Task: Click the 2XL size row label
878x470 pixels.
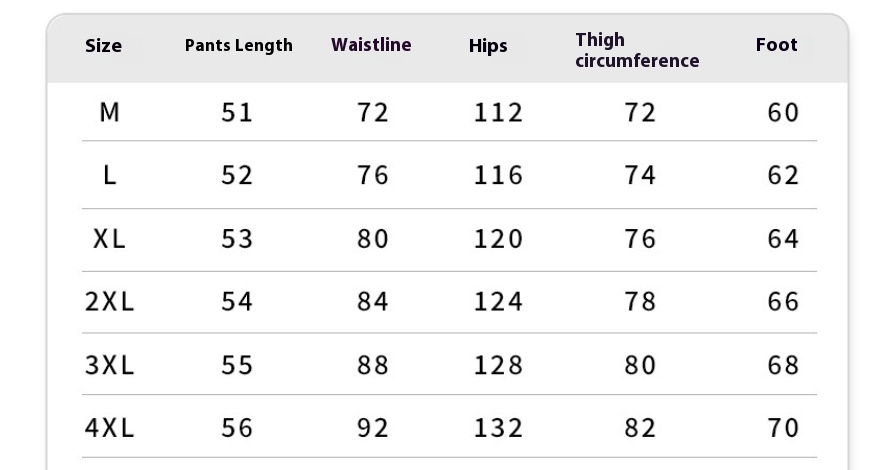Action: (x=109, y=302)
